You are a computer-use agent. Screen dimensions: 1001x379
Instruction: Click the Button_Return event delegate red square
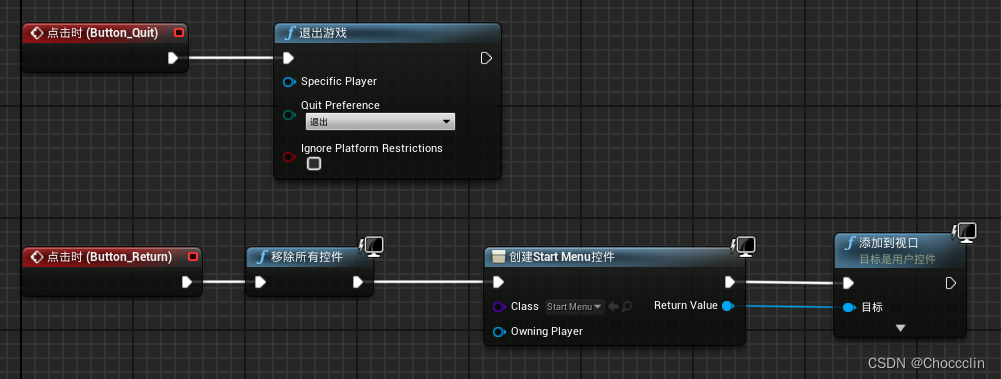[x=193, y=257]
